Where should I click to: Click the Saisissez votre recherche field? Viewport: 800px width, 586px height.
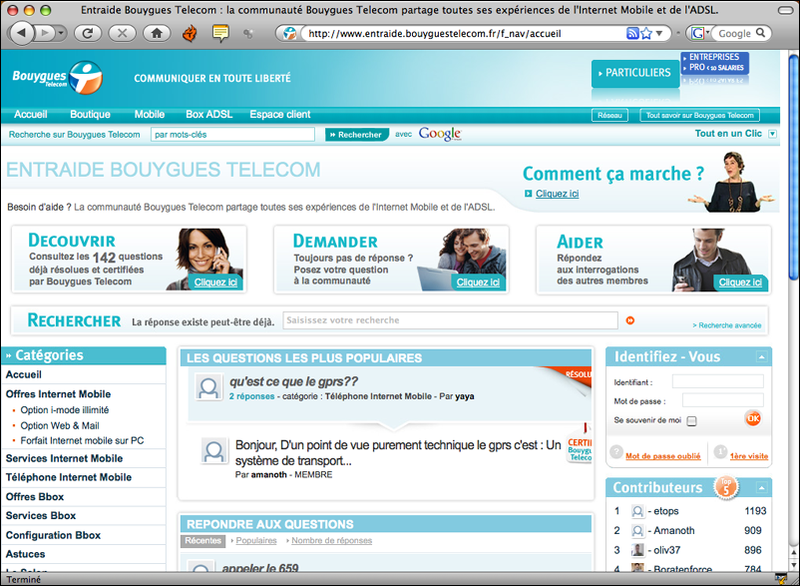pyautogui.click(x=451, y=320)
